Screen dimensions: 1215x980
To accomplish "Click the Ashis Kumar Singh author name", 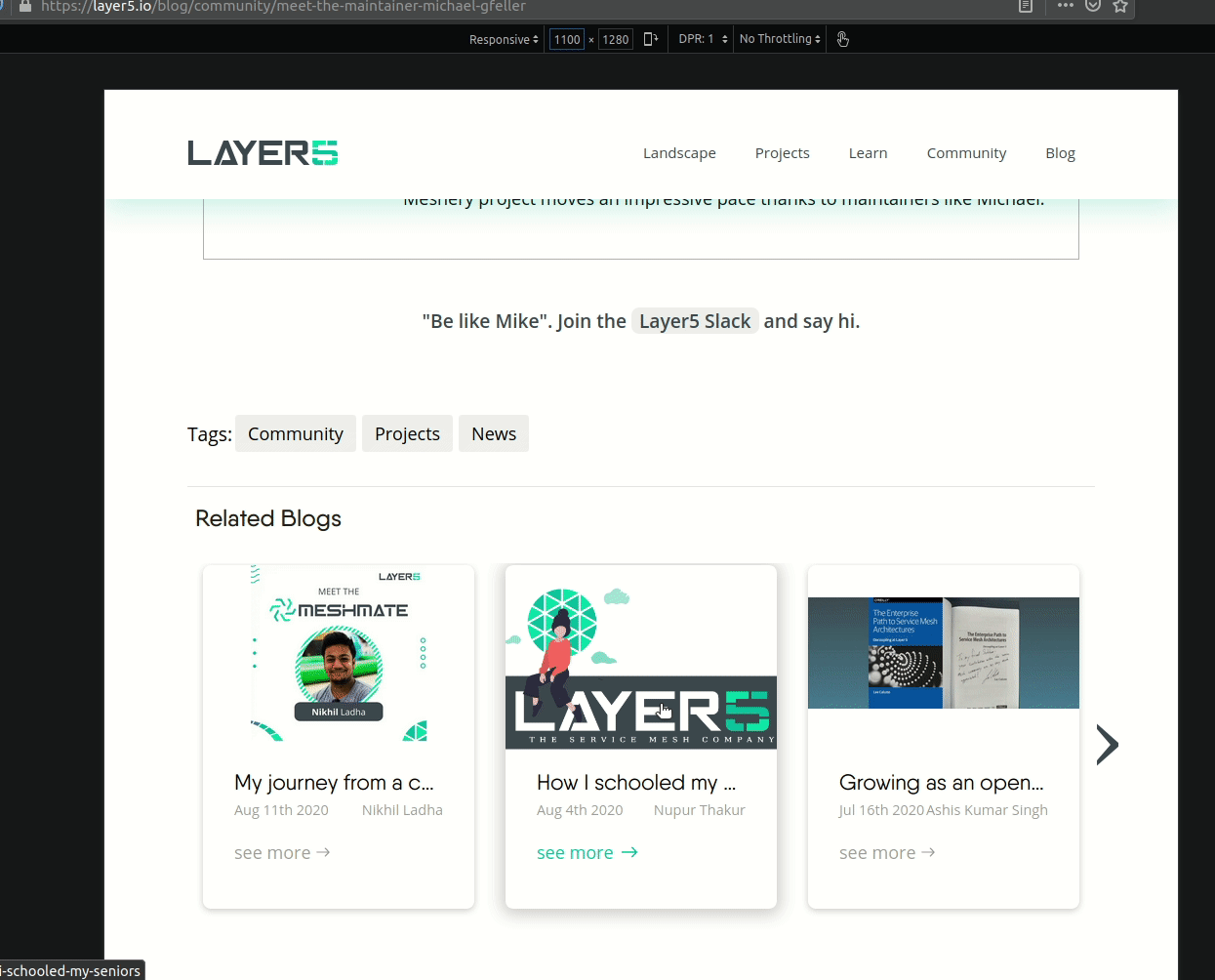I will click(987, 810).
